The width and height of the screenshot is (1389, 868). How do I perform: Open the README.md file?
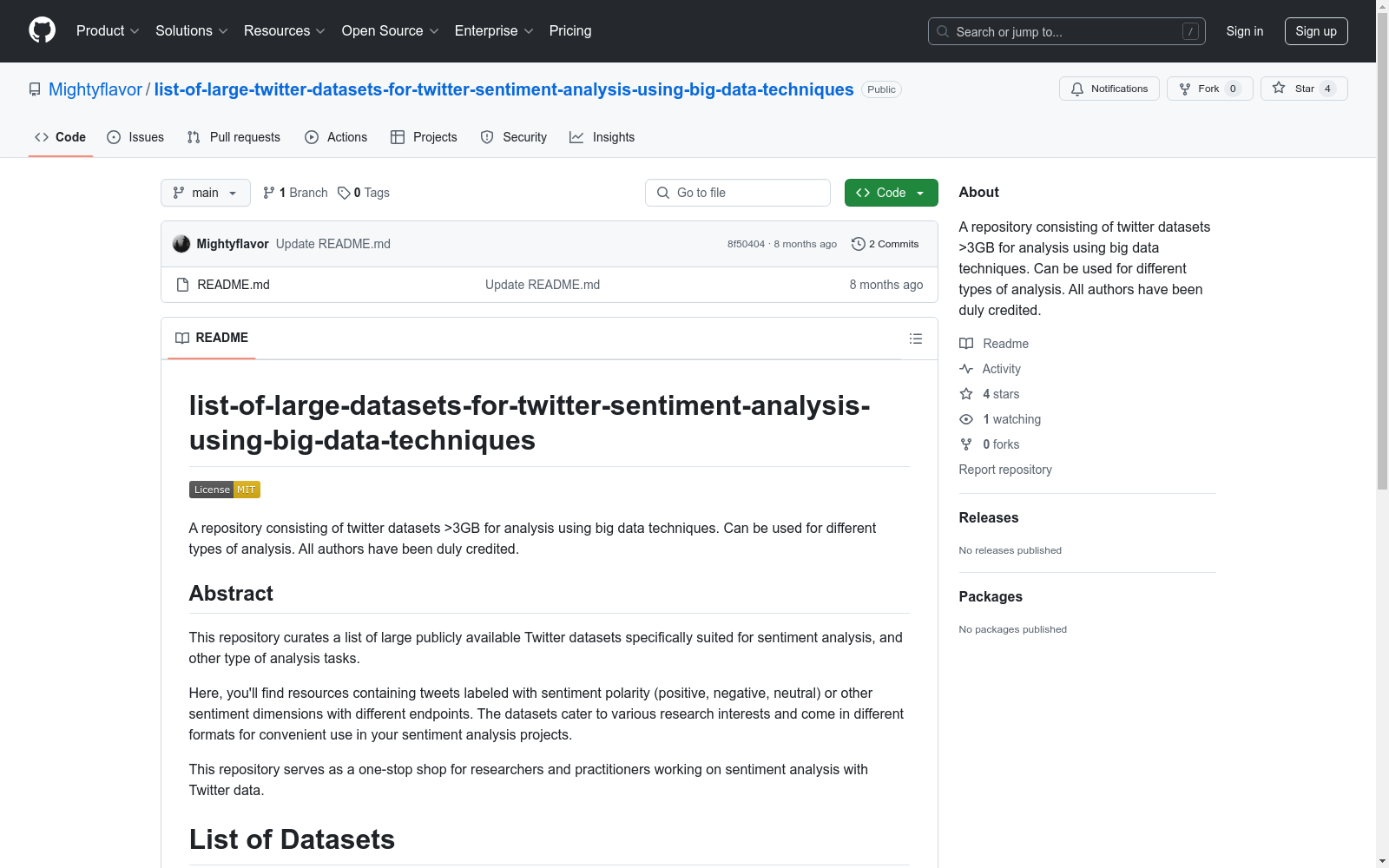coord(234,285)
